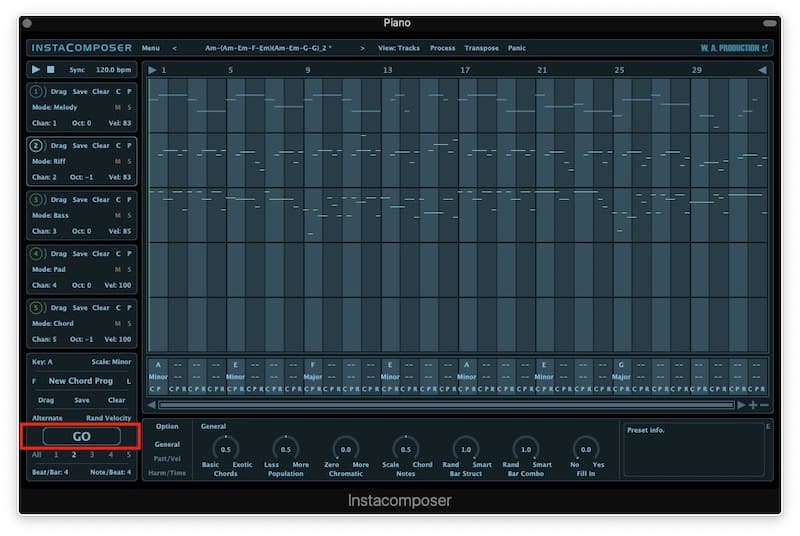Mute track 1 Melody
The height and width of the screenshot is (536, 800).
pos(118,108)
